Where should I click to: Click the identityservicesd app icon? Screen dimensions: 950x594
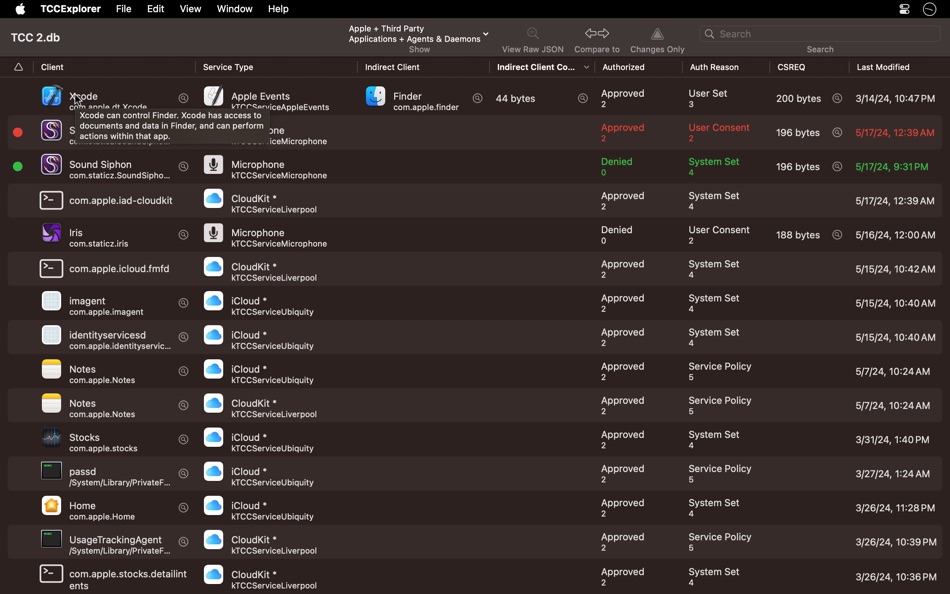click(51, 335)
